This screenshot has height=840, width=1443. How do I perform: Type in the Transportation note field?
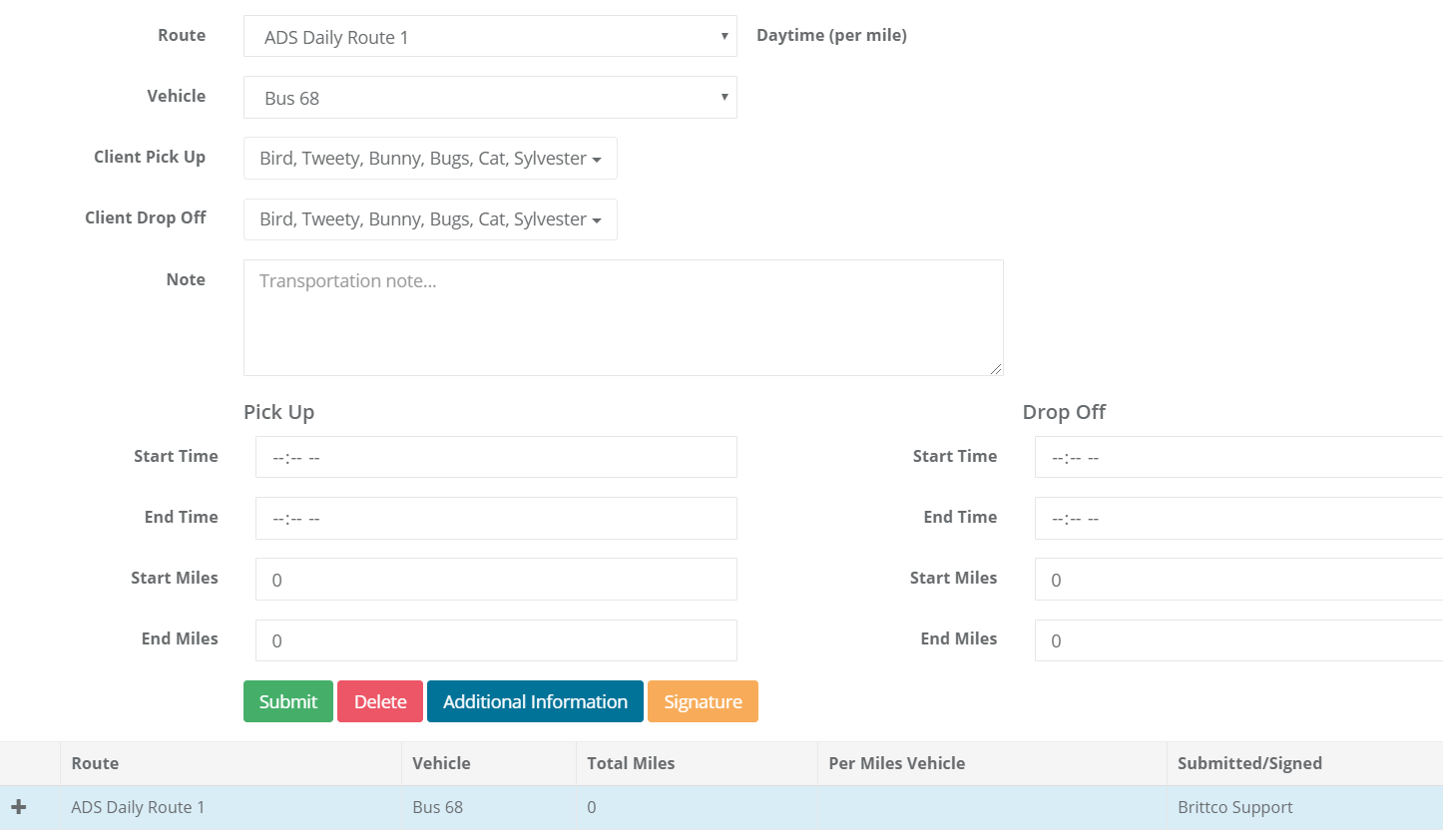[623, 317]
